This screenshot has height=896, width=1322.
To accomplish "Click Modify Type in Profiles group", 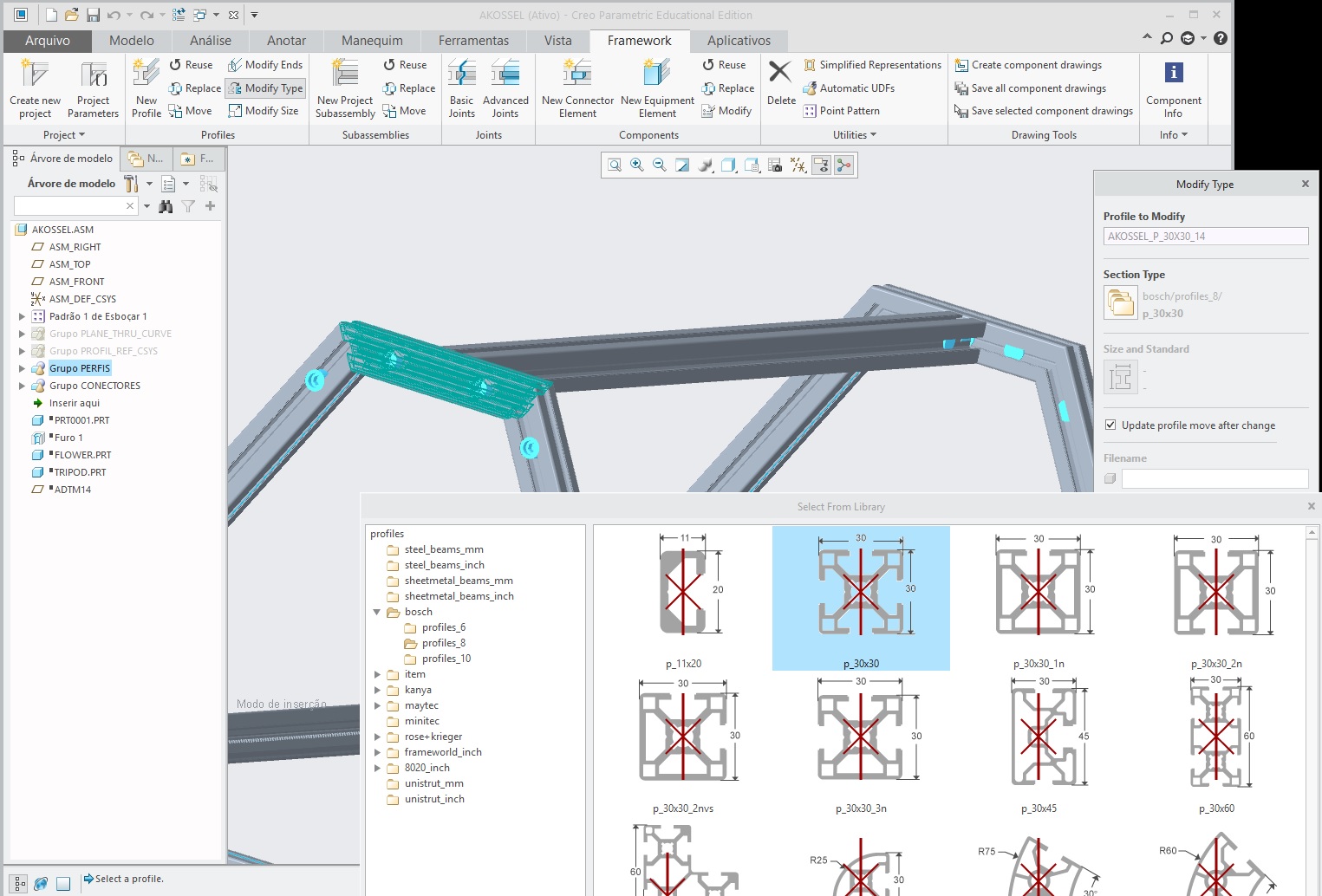I will click(x=265, y=88).
